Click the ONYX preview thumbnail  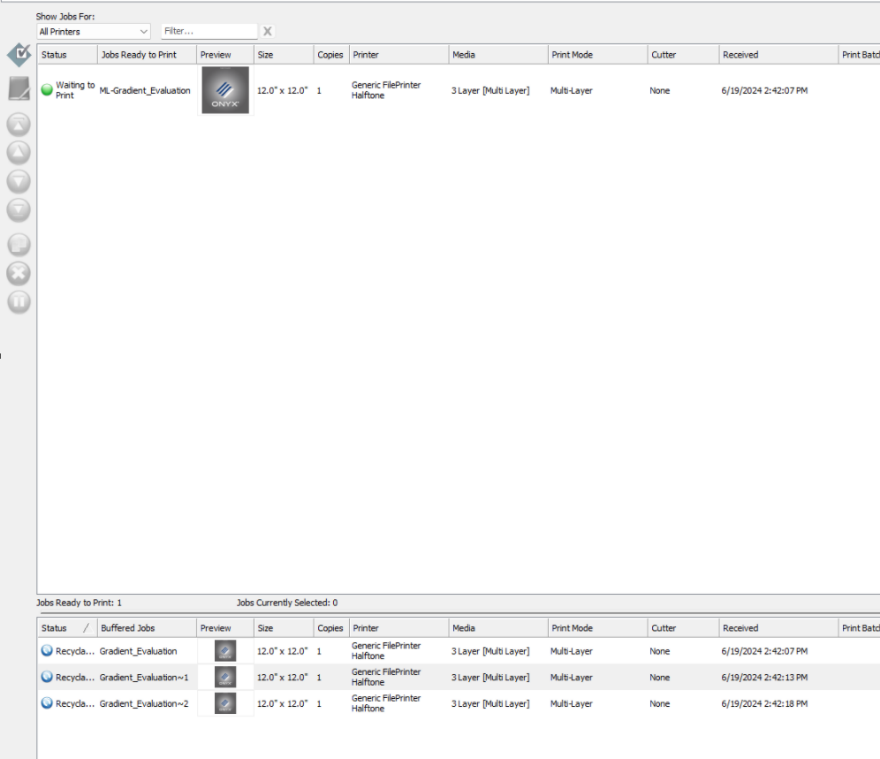coord(225,90)
